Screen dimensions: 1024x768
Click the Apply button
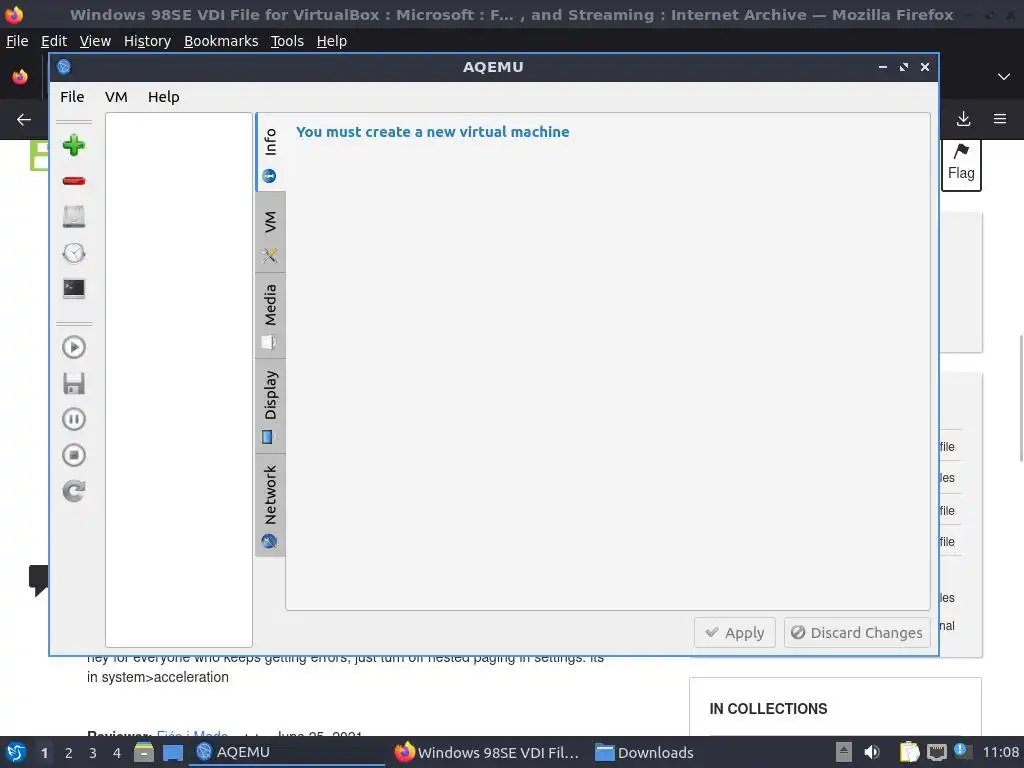click(735, 632)
